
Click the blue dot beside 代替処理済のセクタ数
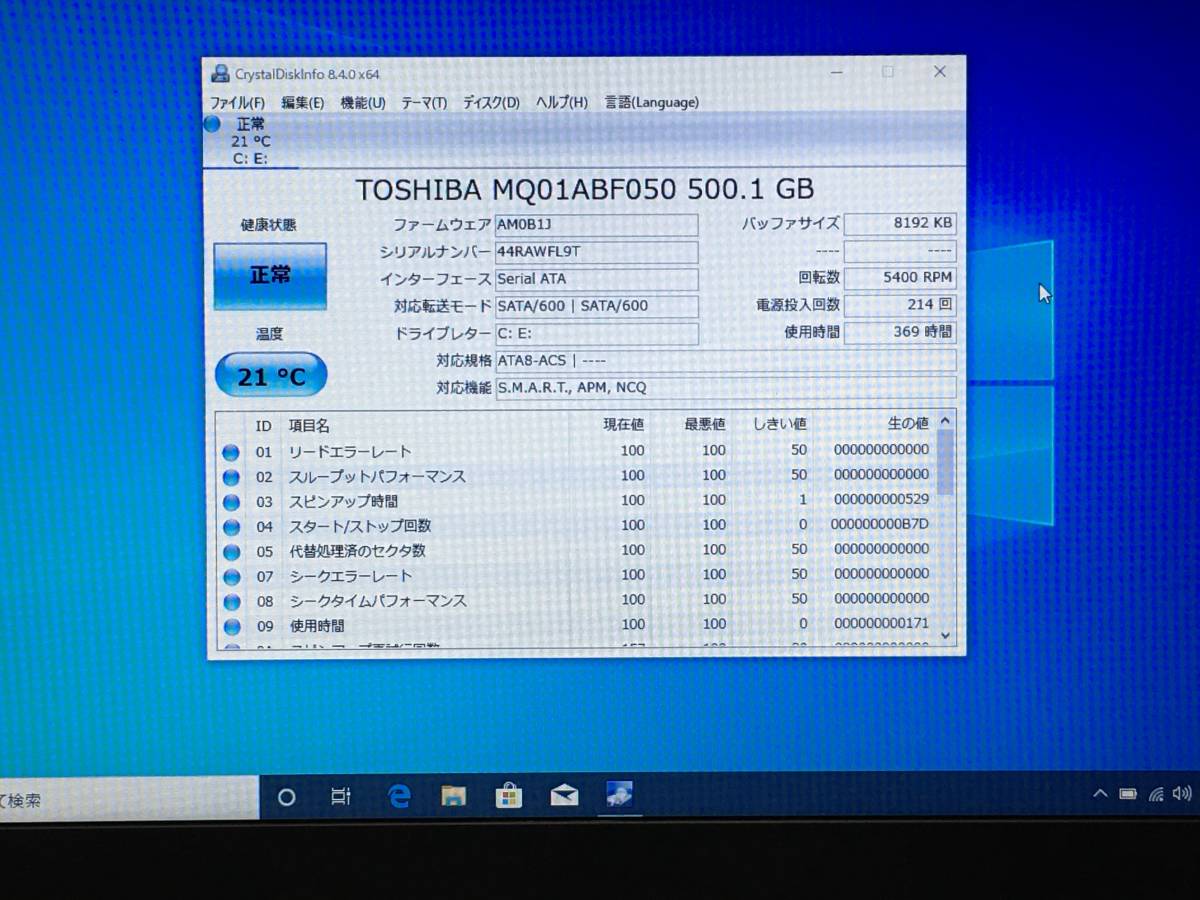point(231,549)
